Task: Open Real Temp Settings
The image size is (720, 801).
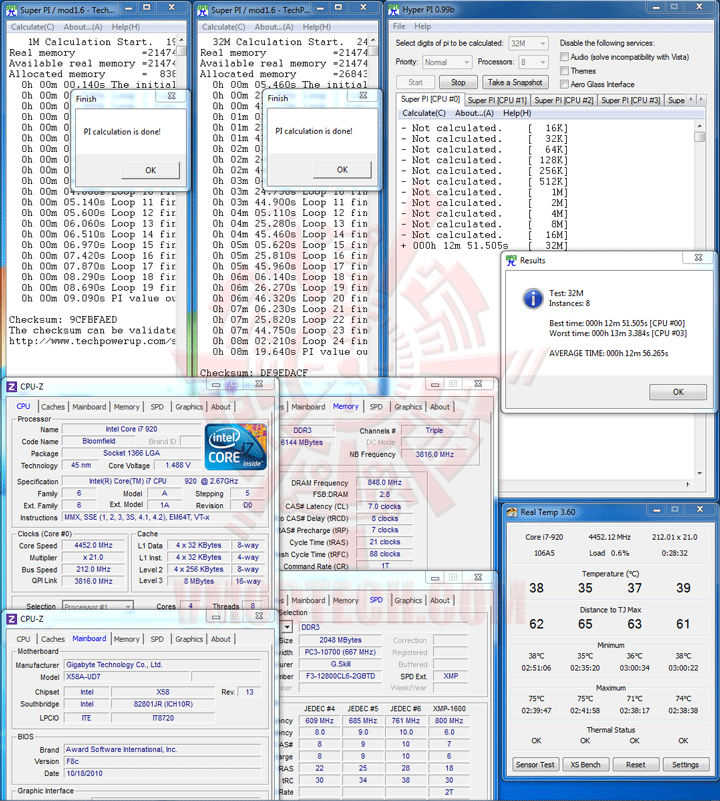Action: click(685, 765)
